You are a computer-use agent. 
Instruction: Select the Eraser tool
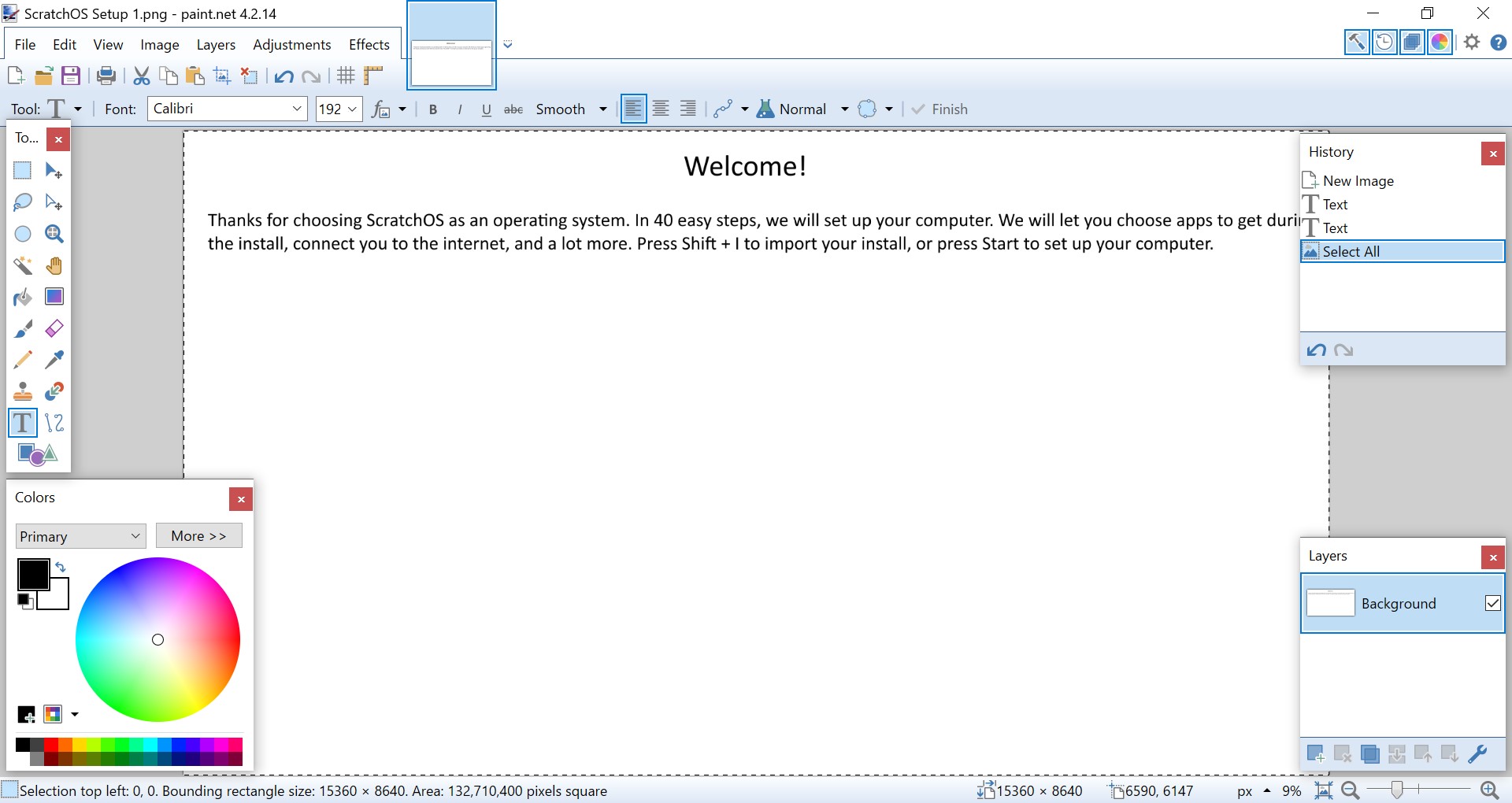click(x=54, y=328)
